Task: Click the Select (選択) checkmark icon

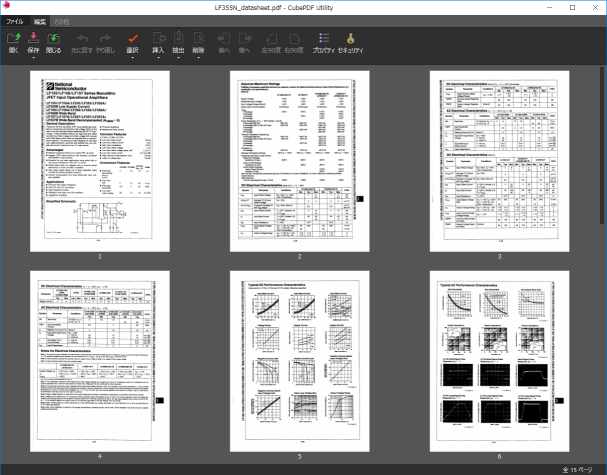Action: coord(132,38)
